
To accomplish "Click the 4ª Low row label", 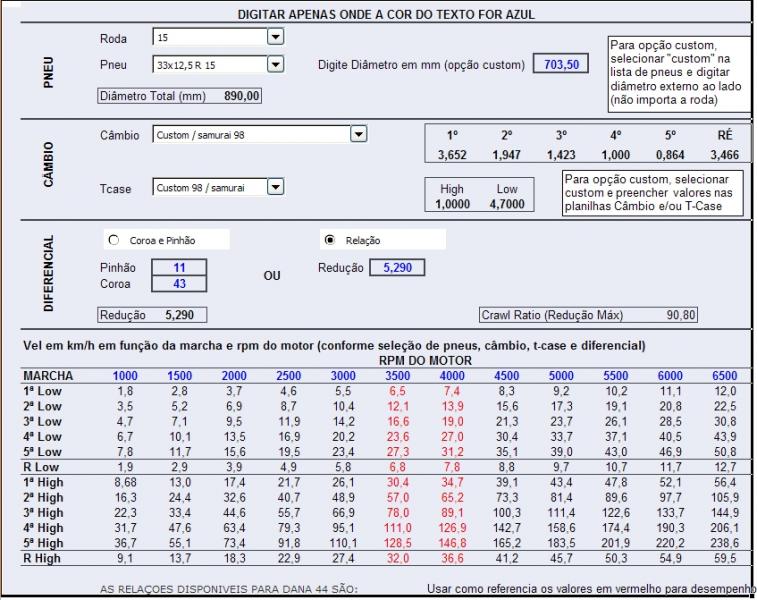I will point(42,437).
